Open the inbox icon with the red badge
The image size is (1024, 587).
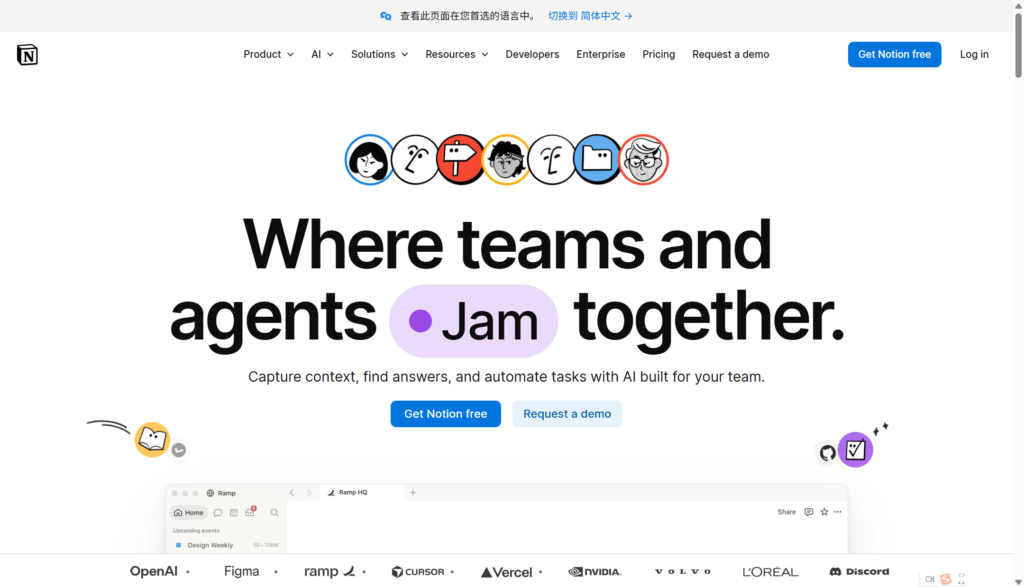pos(250,512)
